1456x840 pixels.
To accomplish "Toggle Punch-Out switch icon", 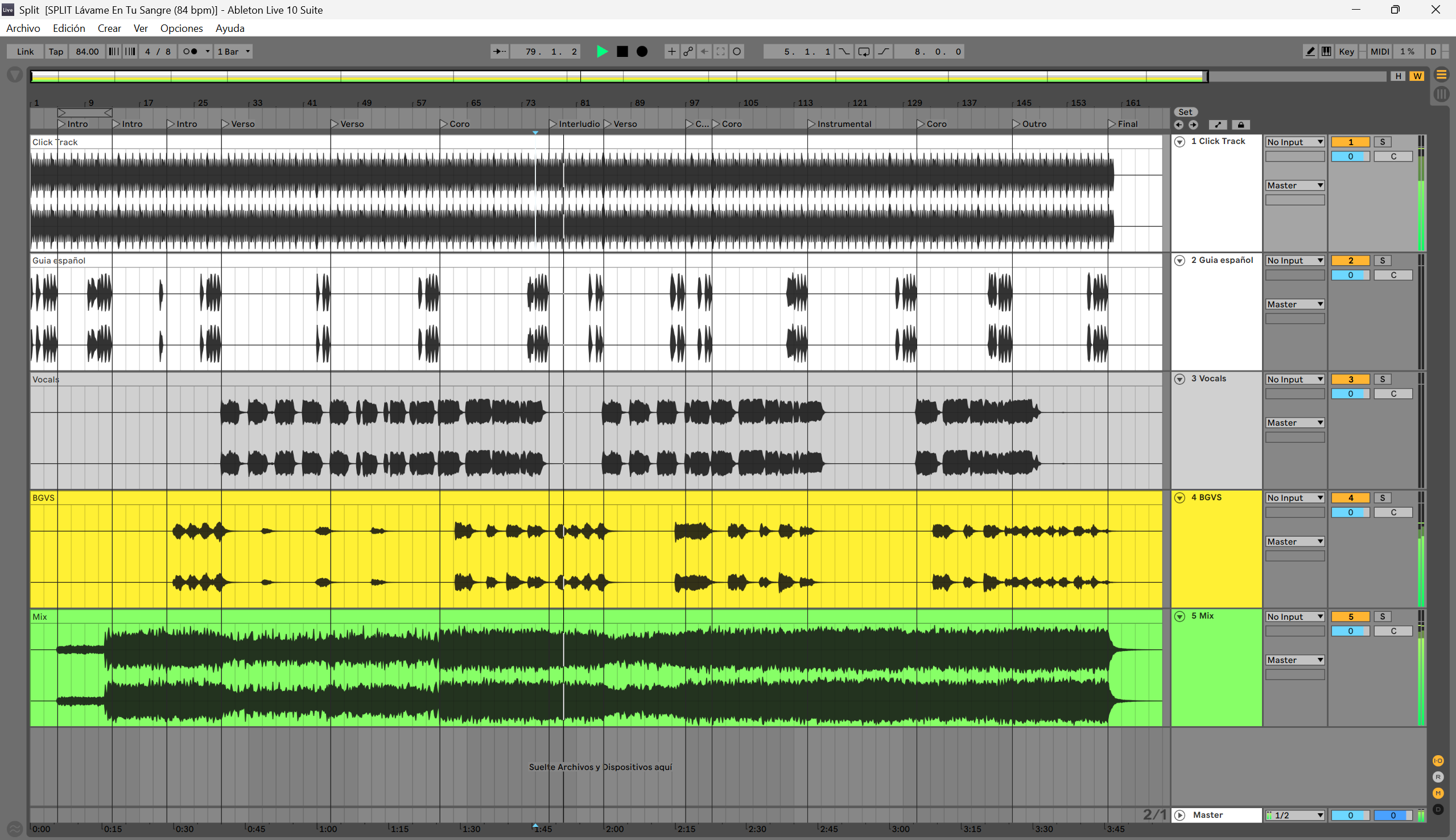I will point(884,51).
